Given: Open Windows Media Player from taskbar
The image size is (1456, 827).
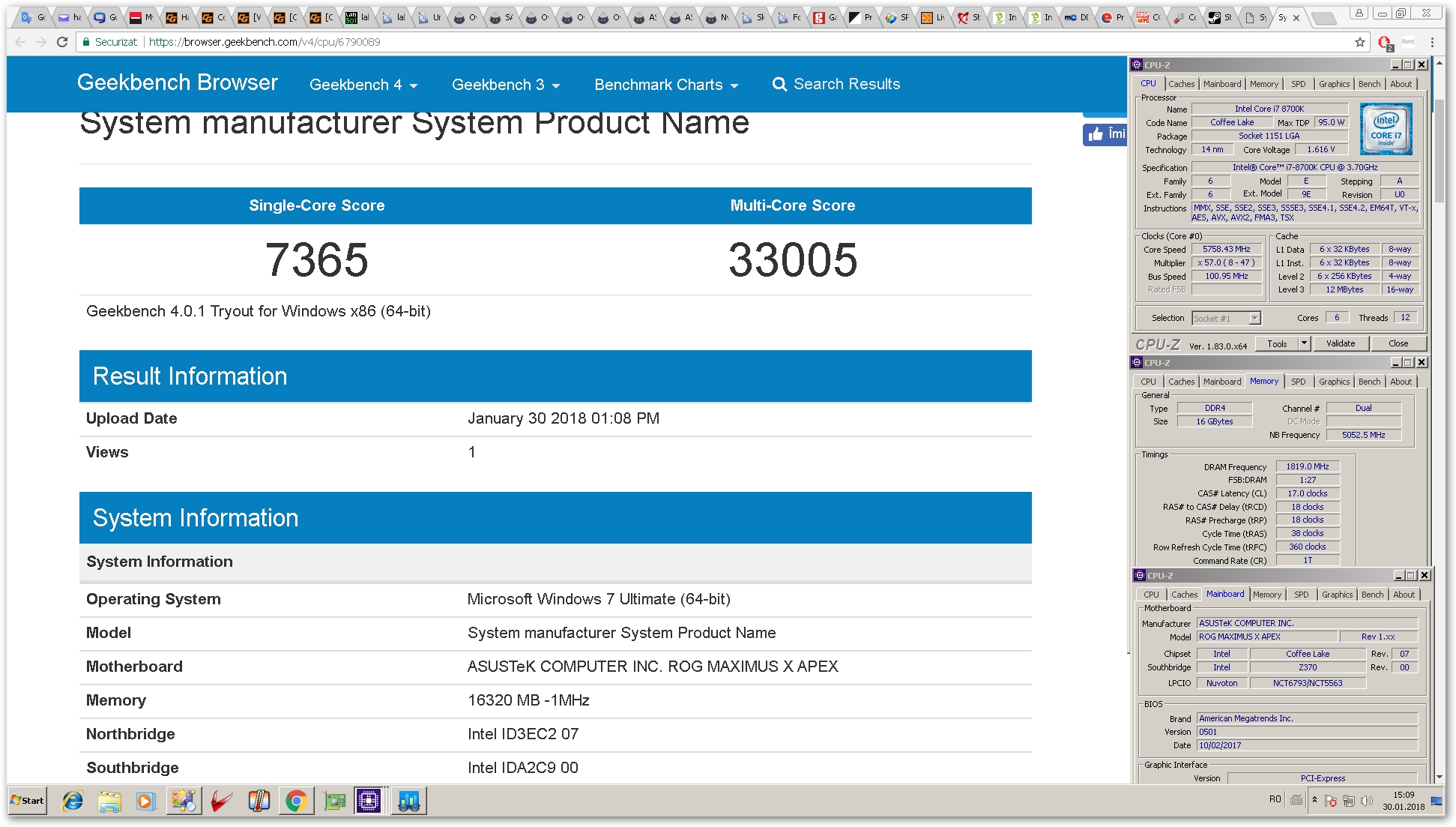Looking at the screenshot, I should click(x=145, y=801).
